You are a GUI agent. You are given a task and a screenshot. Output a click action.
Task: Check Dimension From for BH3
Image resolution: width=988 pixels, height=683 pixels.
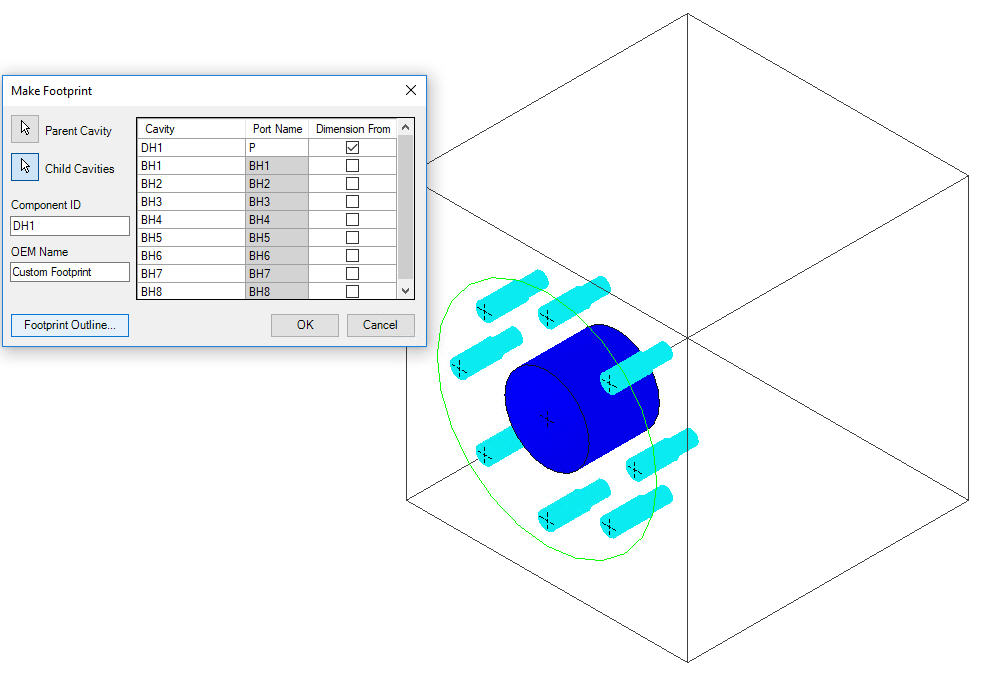[x=352, y=202]
